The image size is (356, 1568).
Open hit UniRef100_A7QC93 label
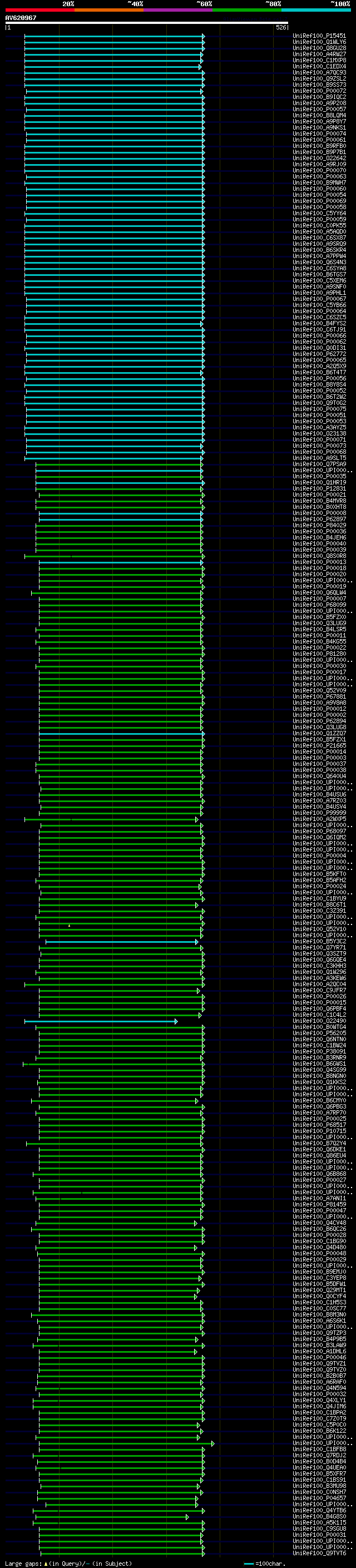(319, 72)
